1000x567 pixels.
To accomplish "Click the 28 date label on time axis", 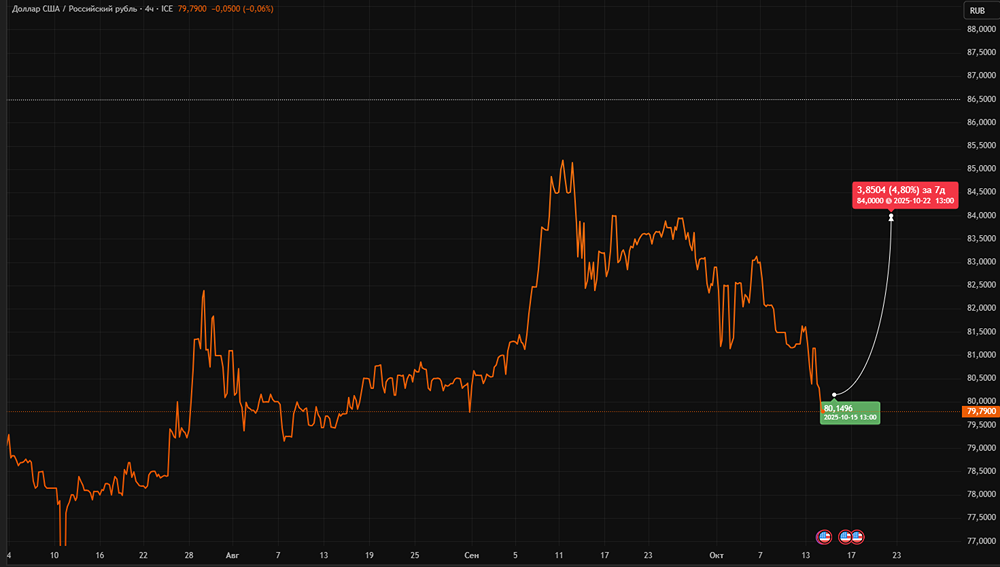I will coord(189,556).
